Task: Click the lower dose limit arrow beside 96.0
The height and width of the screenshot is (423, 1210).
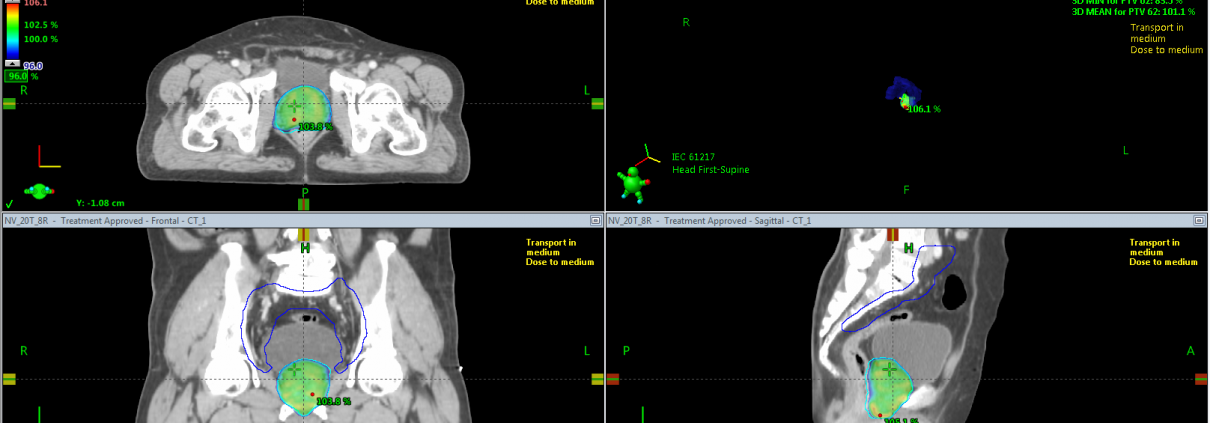Action: 13,63
